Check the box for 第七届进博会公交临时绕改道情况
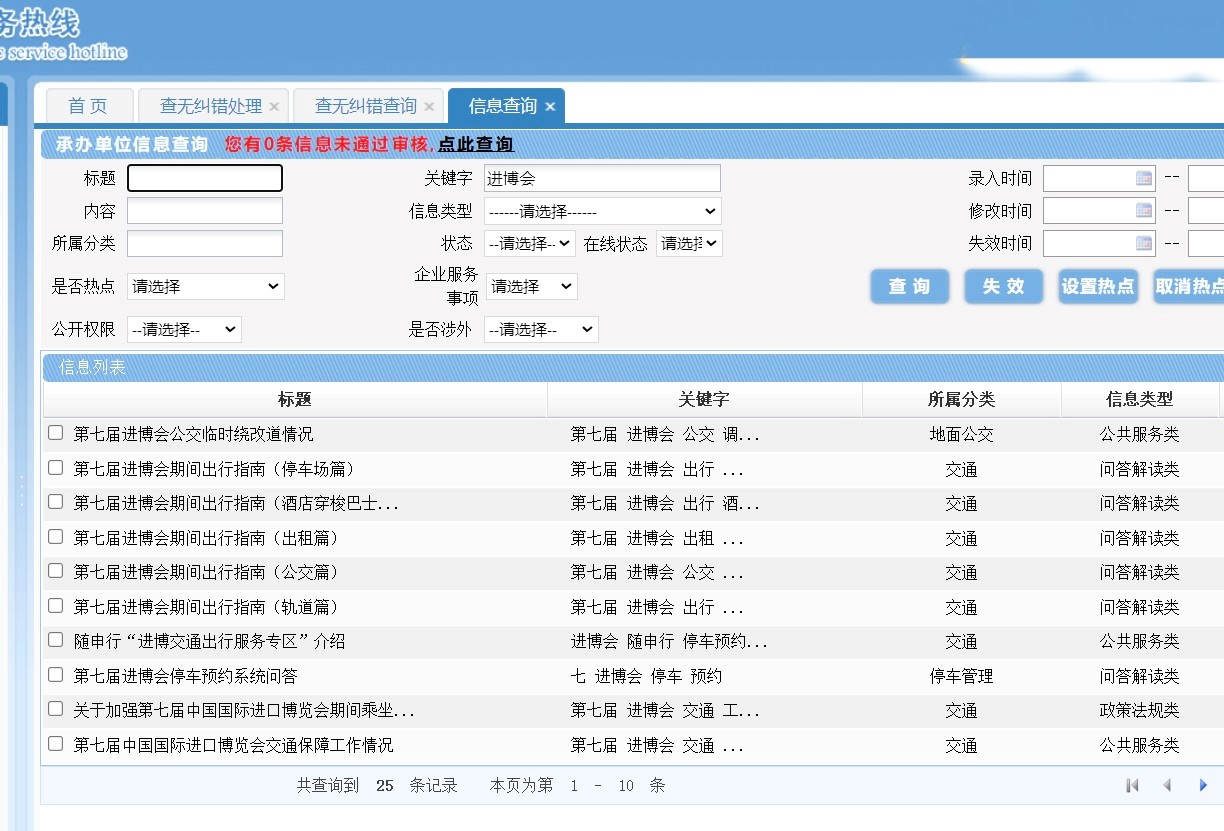Screen dimensions: 1224x831 [56, 433]
